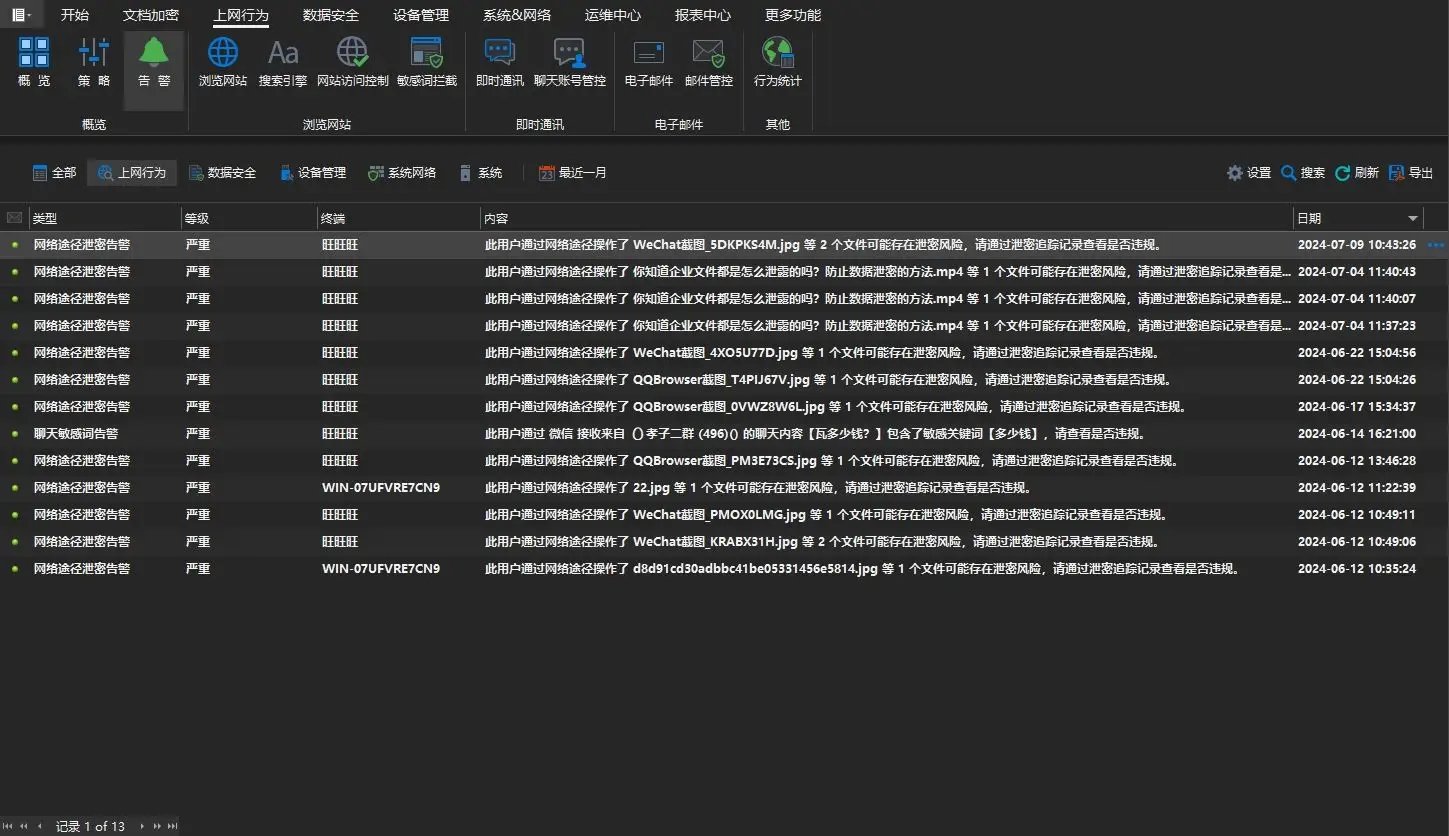The image size is (1449, 836).
Task: Select the d8d91cd30adbbc41be05331456e5814.jpg row
Action: click(x=724, y=569)
